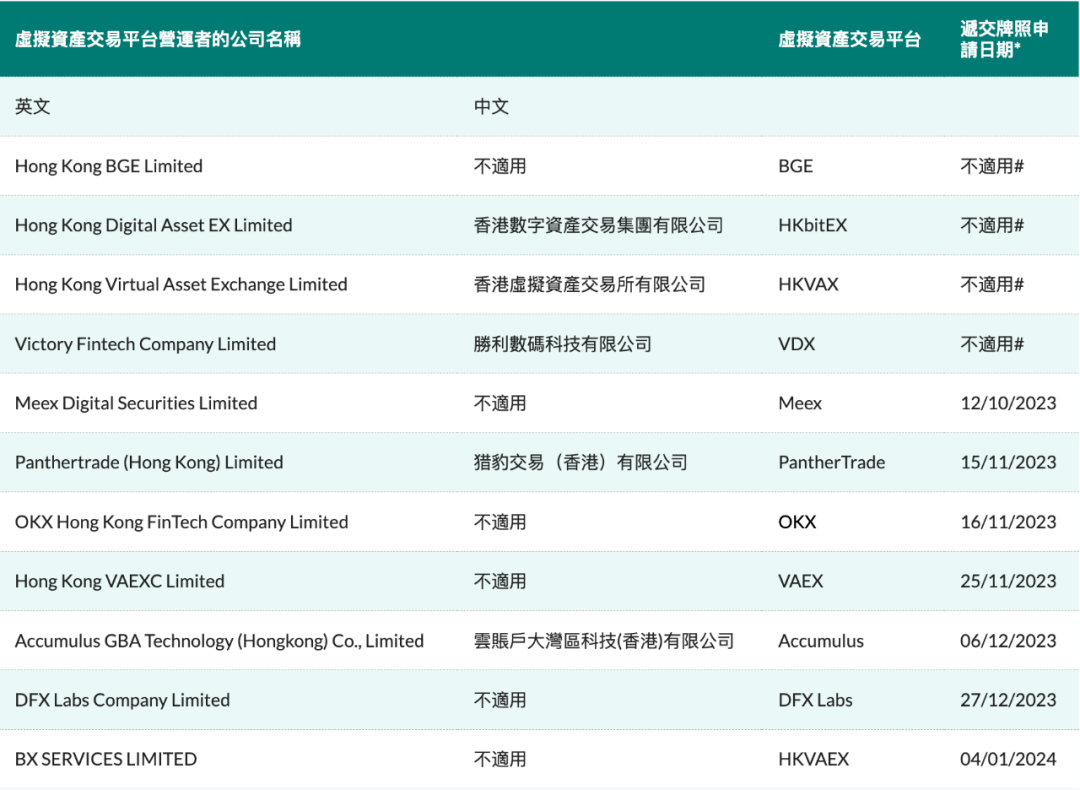Click the HKbitEX platform cell
Image resolution: width=1080 pixels, height=790 pixels.
pos(813,225)
